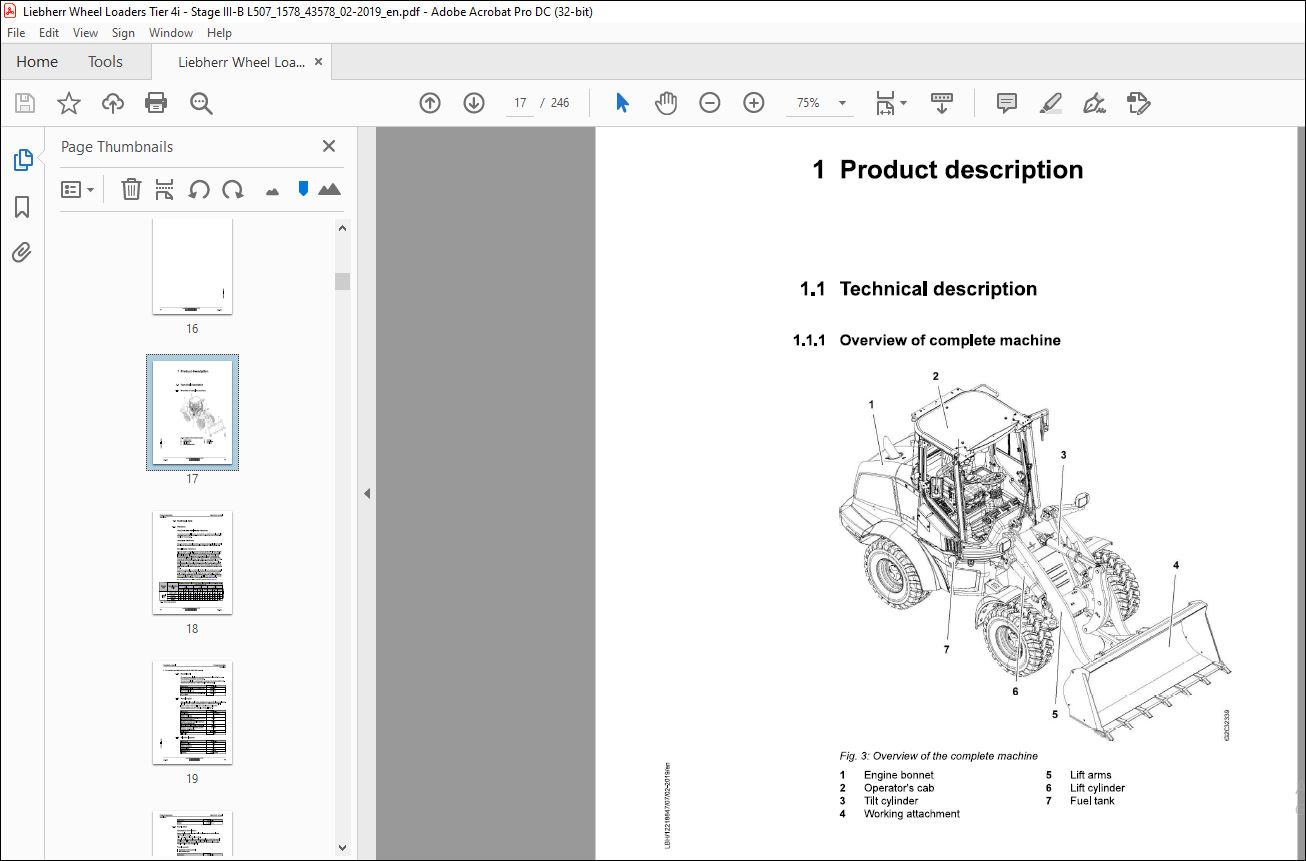Collapse the navigation pane with left arrow

pos(367,493)
